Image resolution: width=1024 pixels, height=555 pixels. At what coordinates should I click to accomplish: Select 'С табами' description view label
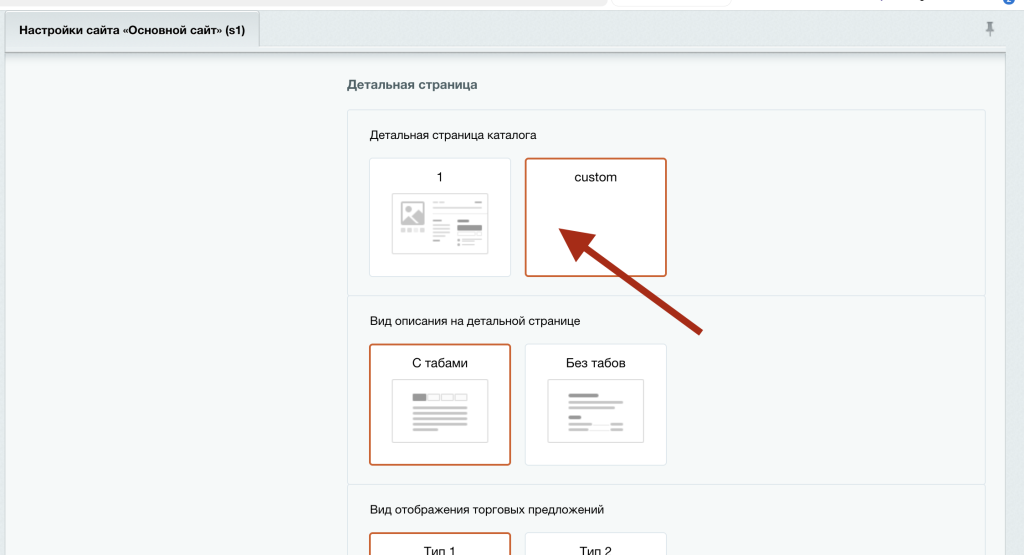[x=440, y=363]
